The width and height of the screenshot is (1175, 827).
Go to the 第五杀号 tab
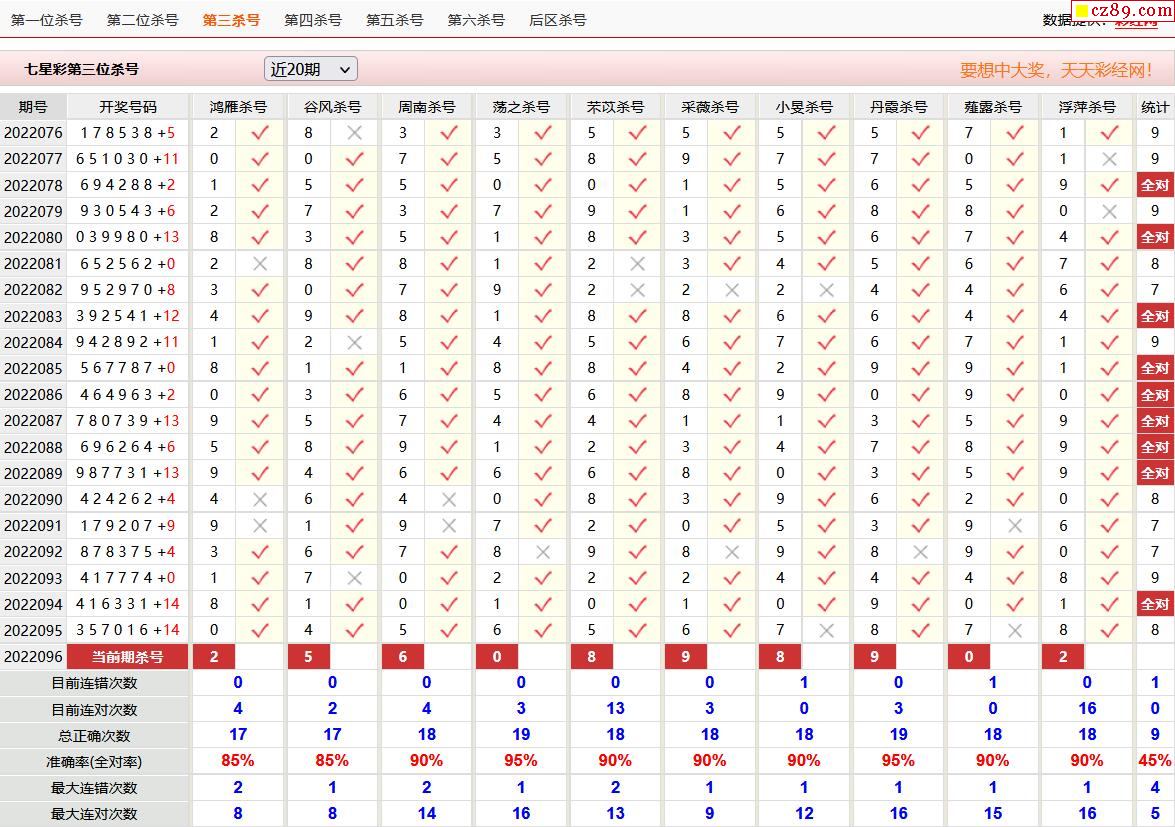click(x=394, y=20)
